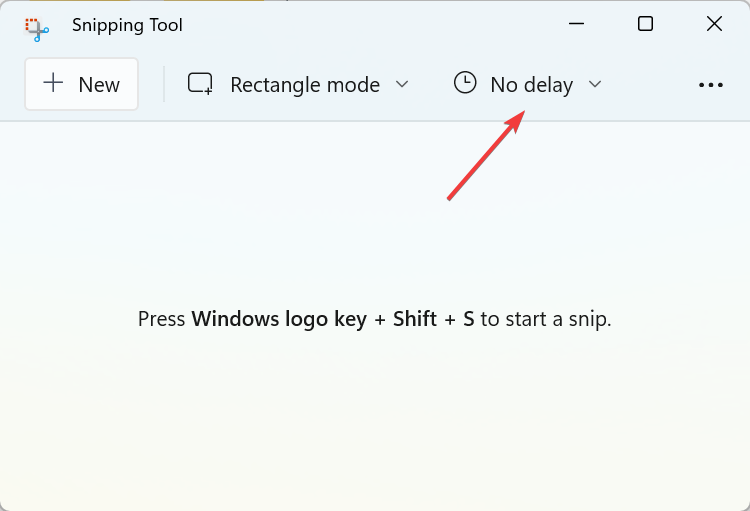This screenshot has width=750, height=511.
Task: Click the clock delay icon
Action: click(x=465, y=83)
